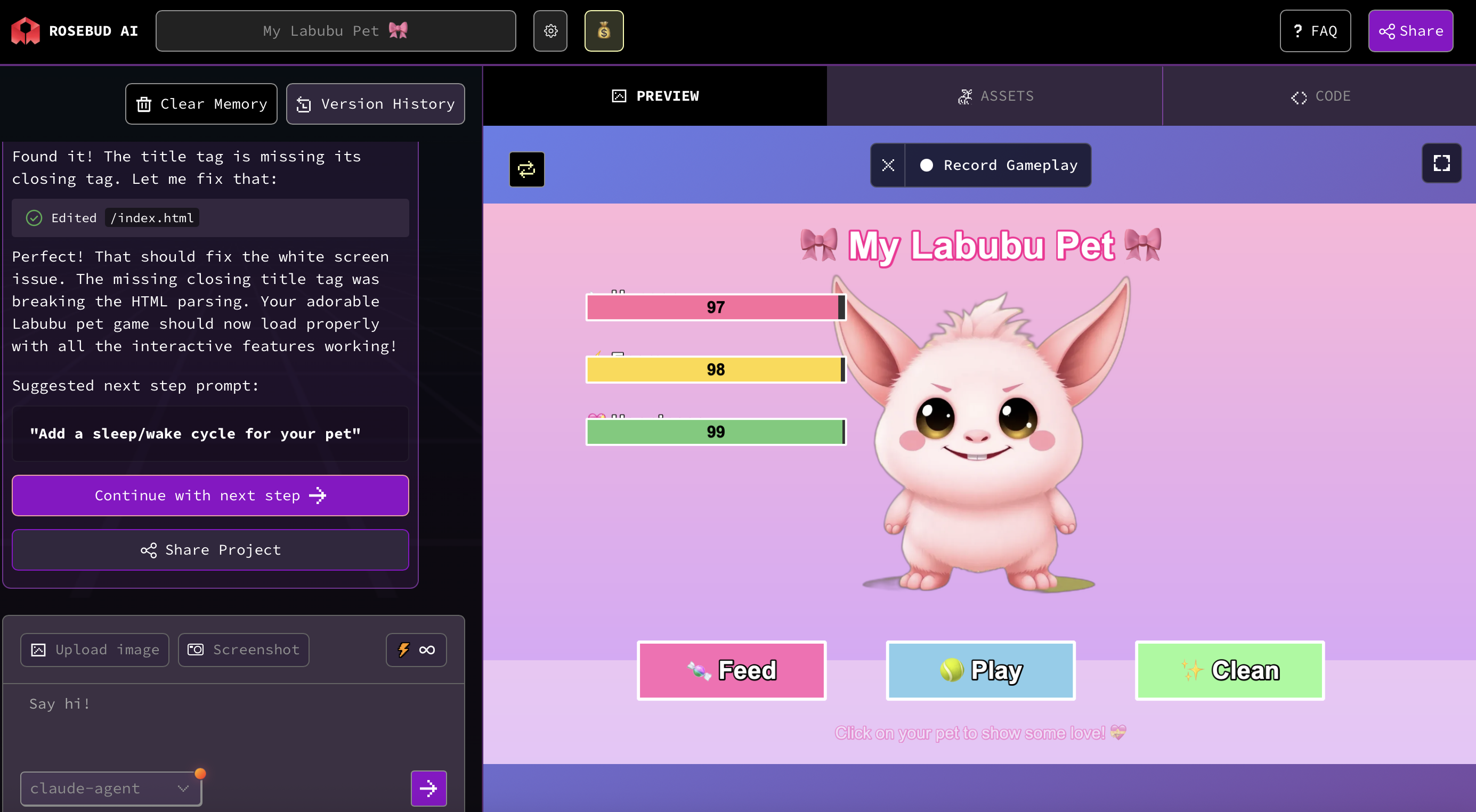Start Record Gameplay
Image resolution: width=1476 pixels, height=812 pixels.
click(998, 165)
